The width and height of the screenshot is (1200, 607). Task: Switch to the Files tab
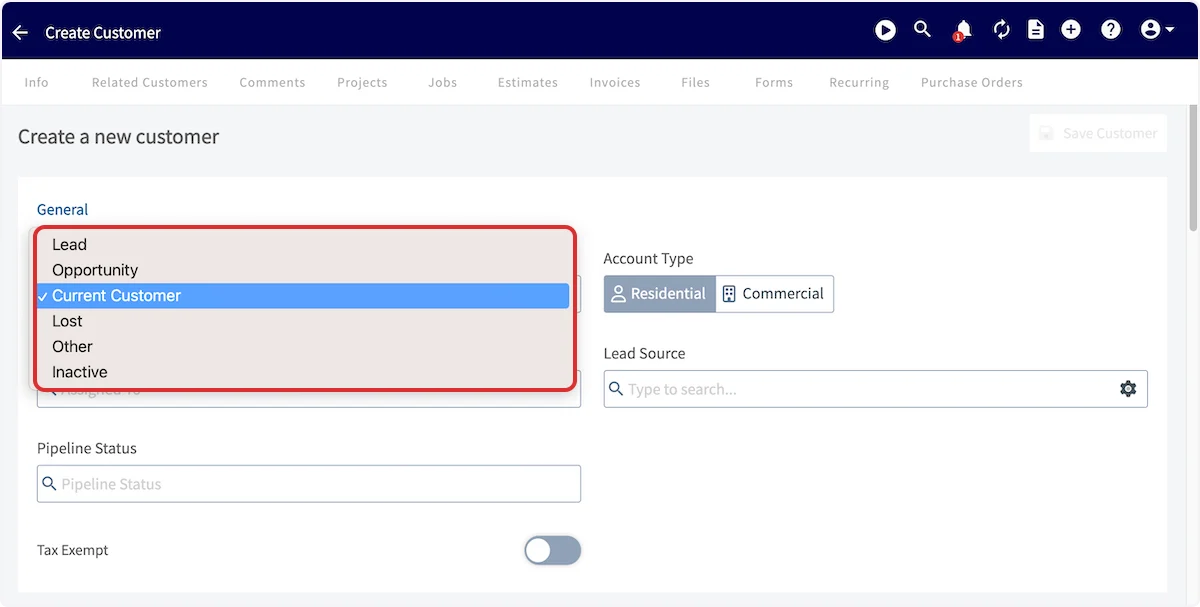click(695, 82)
